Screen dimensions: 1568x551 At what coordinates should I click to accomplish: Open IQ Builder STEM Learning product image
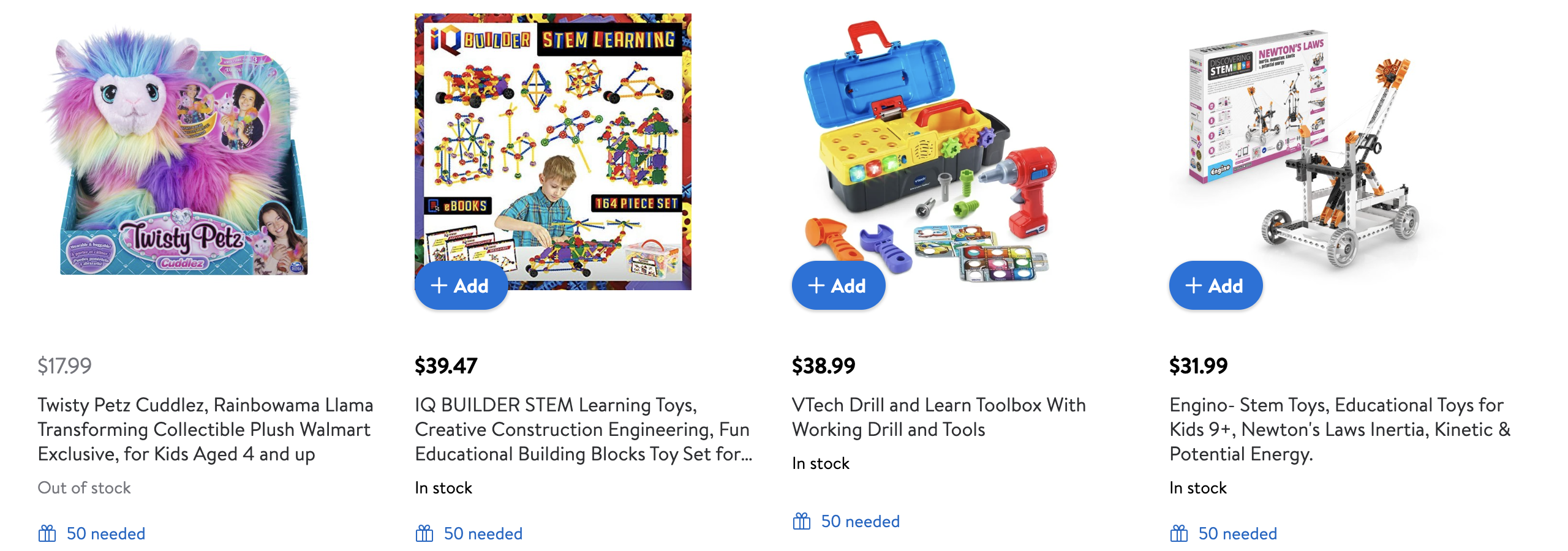point(553,152)
